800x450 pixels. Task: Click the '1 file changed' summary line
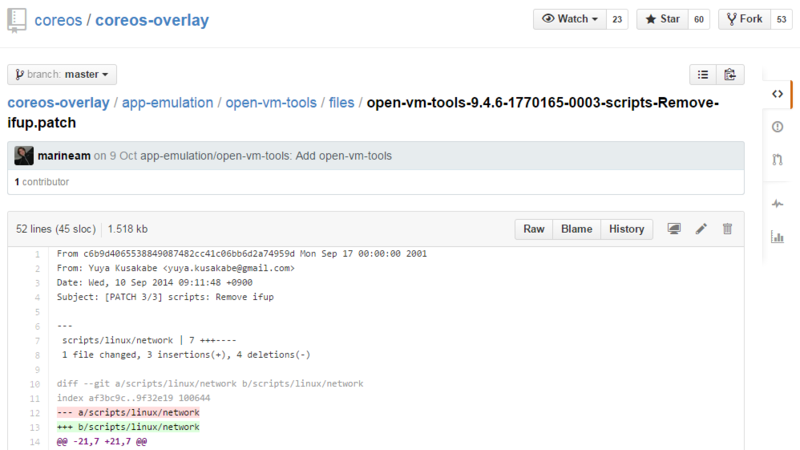pos(186,355)
